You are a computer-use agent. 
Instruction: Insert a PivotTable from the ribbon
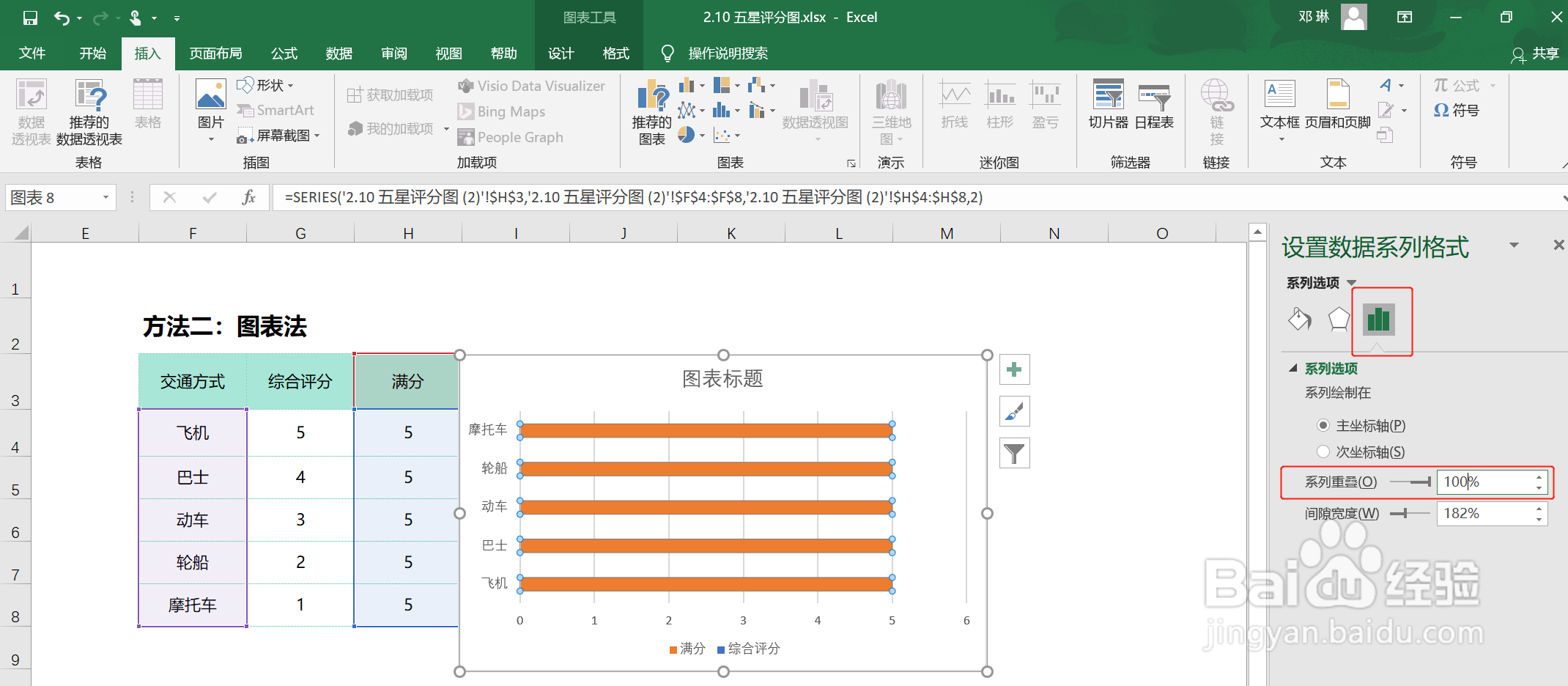click(x=31, y=110)
